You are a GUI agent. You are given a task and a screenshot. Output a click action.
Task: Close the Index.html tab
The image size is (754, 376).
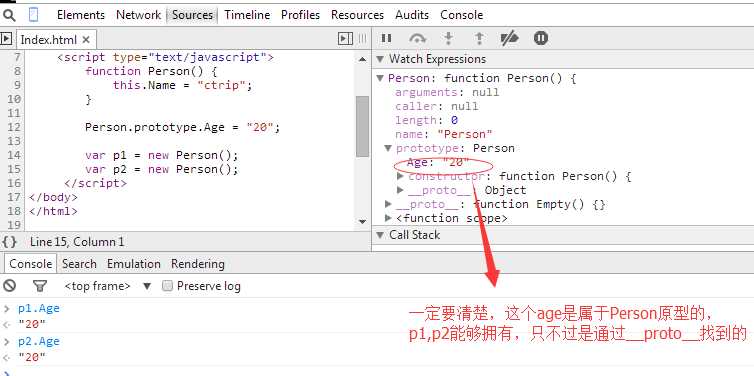click(86, 39)
